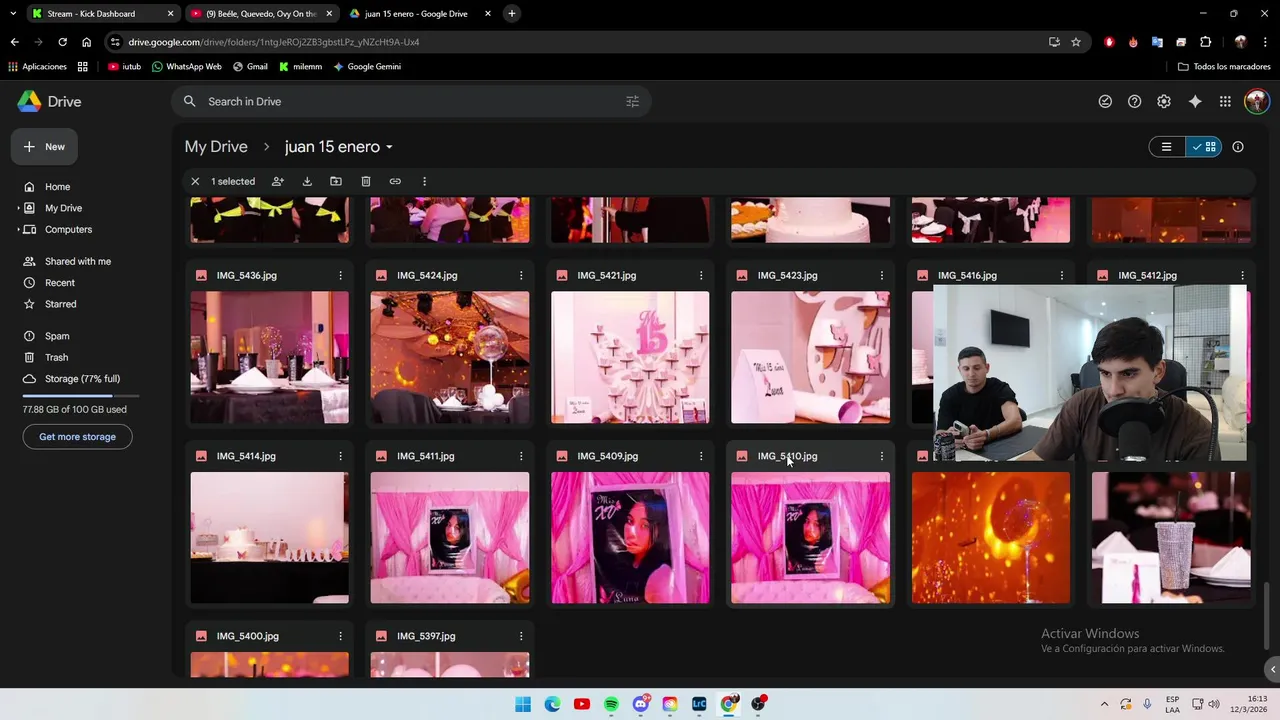Show folder details info panel
1280x720 pixels.
(x=1238, y=147)
